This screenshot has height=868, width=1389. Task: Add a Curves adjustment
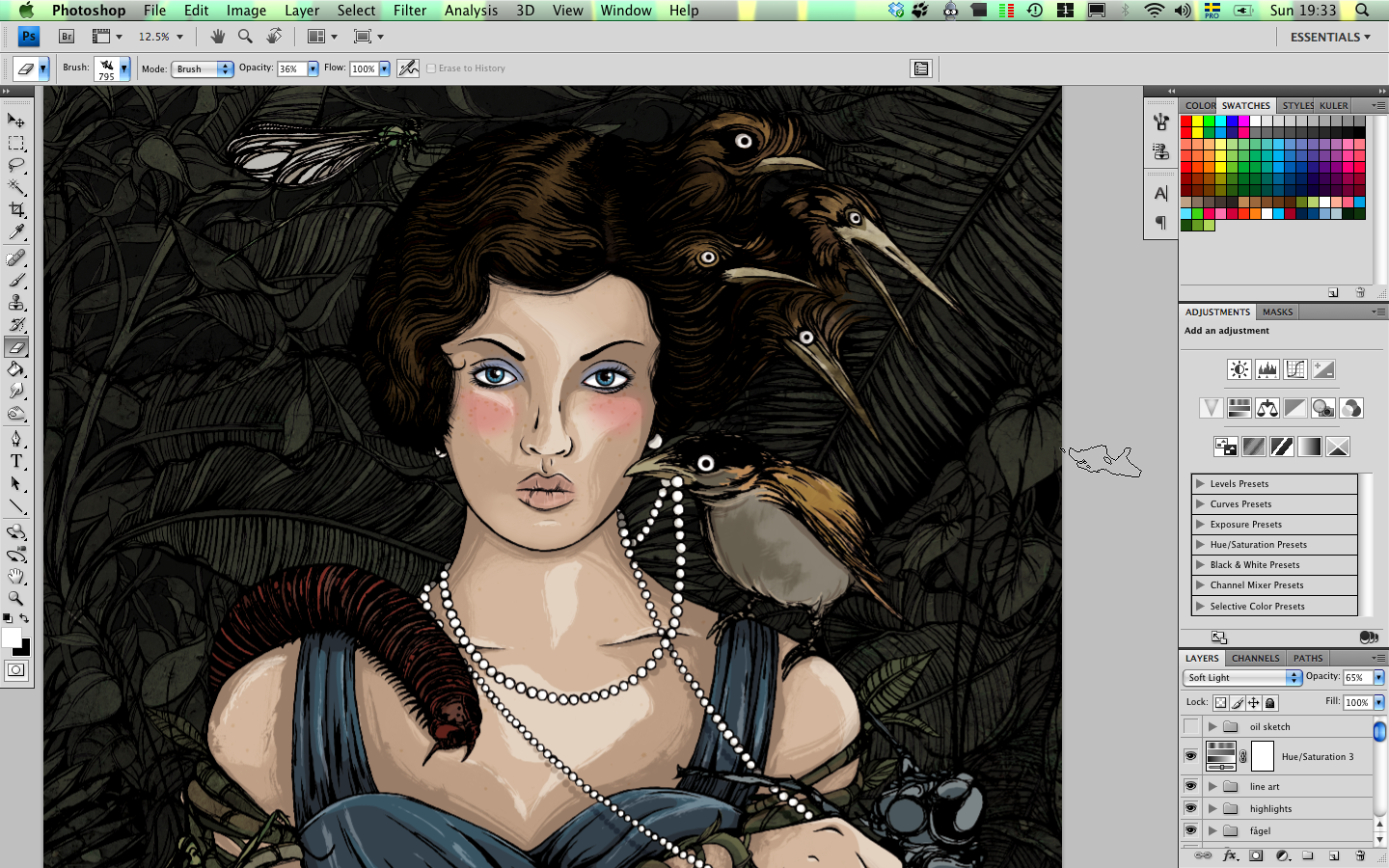1295,369
